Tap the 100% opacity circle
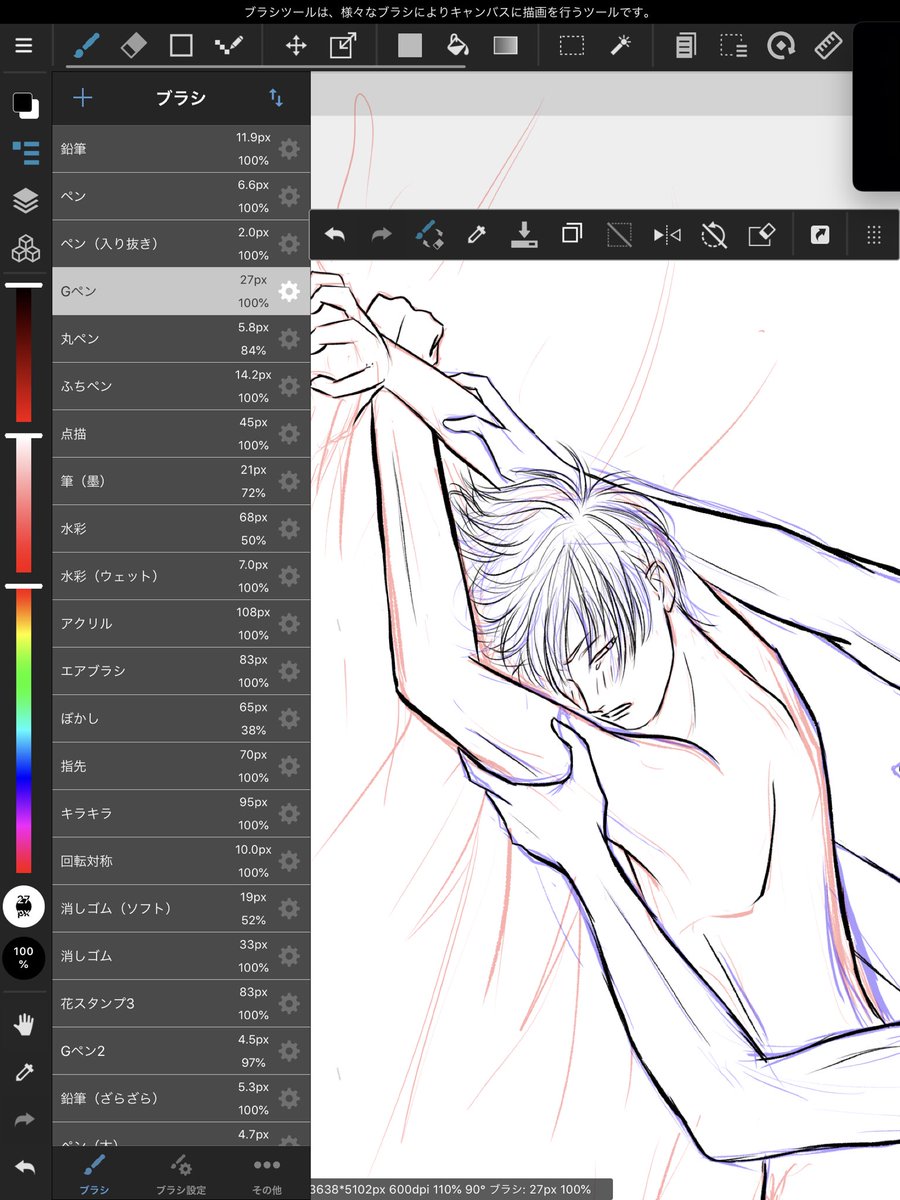Viewport: 900px width, 1200px height. (x=24, y=958)
